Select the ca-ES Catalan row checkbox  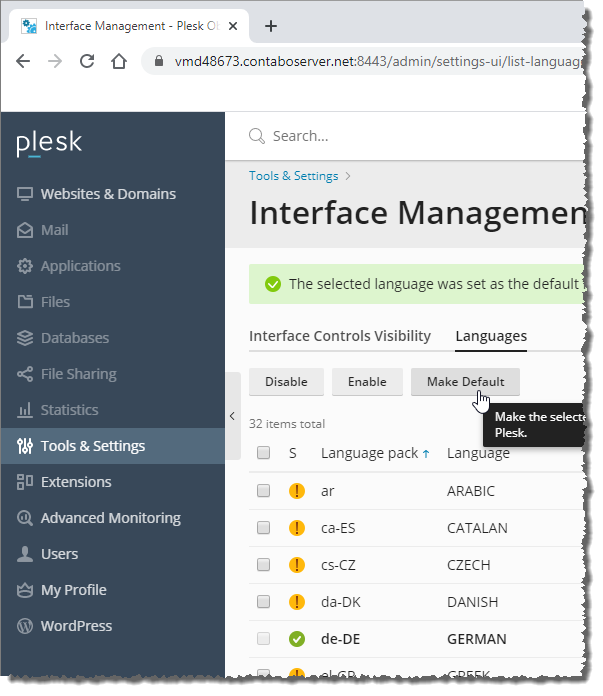[263, 528]
